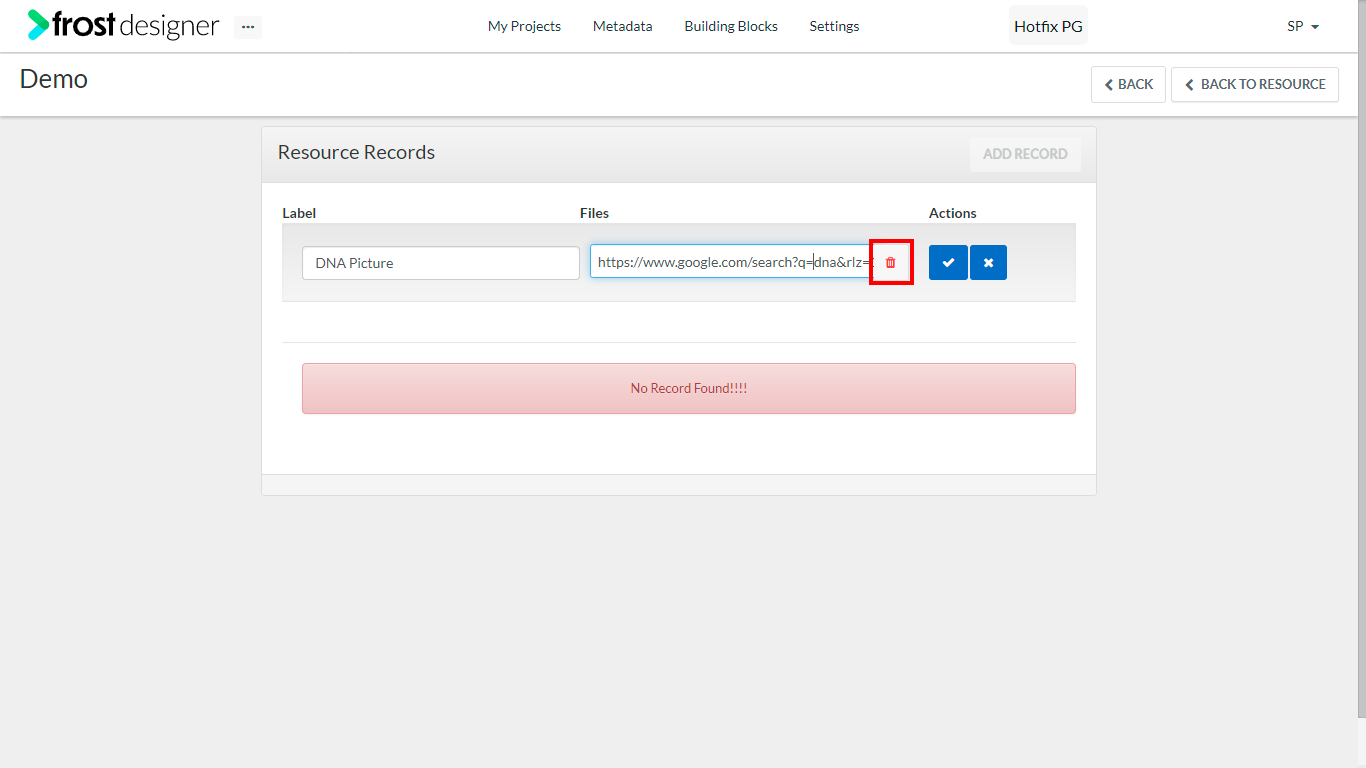The height and width of the screenshot is (768, 1366).
Task: Open the Metadata menu
Action: 622,26
